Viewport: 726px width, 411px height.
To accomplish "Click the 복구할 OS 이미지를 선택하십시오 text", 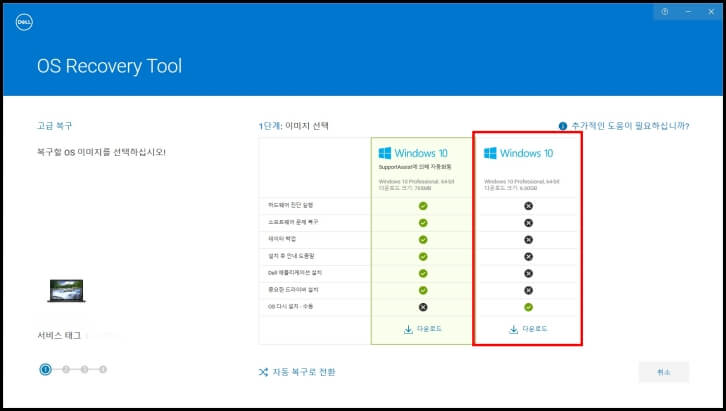I will tap(101, 152).
